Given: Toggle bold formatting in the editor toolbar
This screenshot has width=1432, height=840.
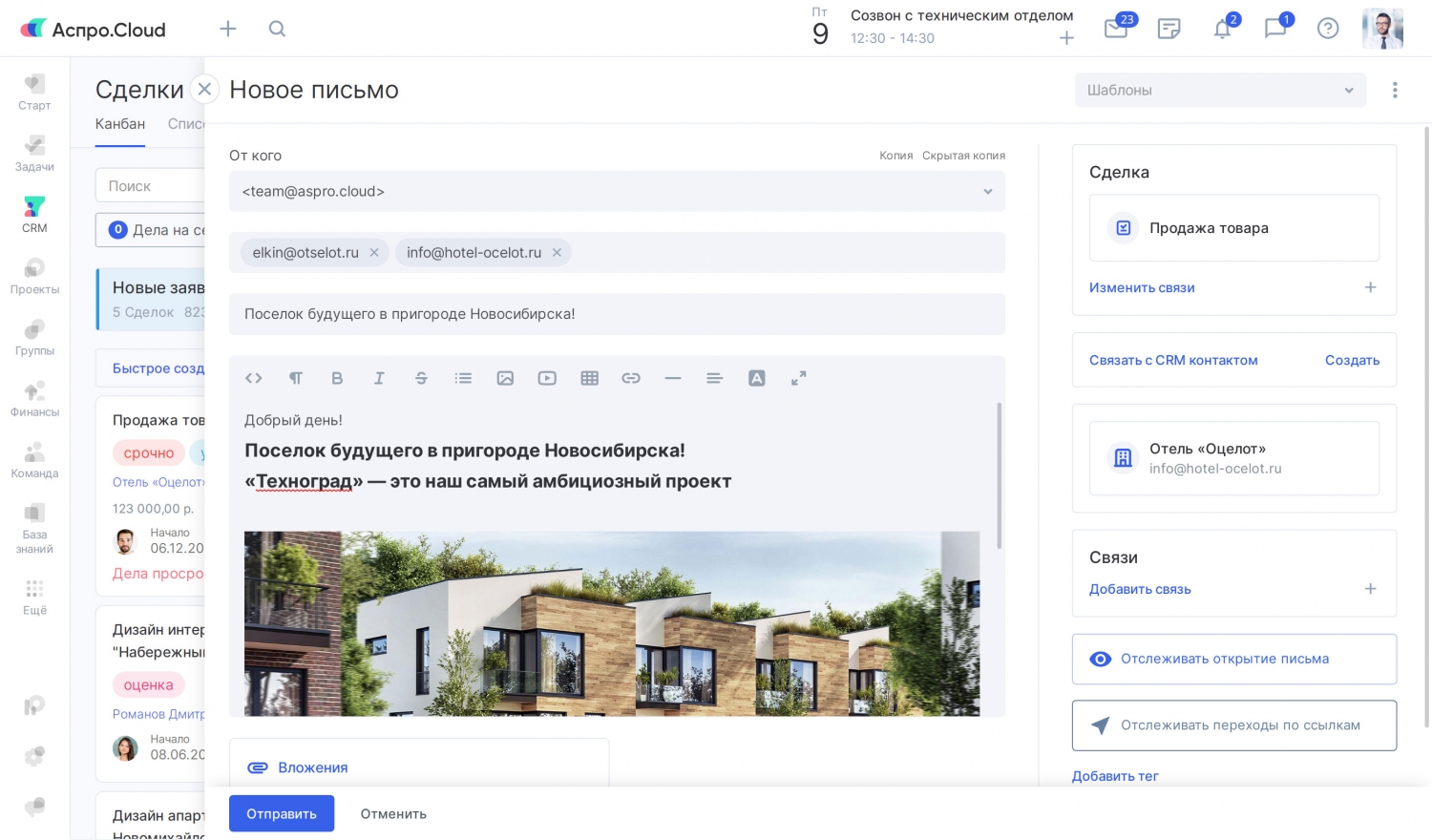Looking at the screenshot, I should 337,378.
